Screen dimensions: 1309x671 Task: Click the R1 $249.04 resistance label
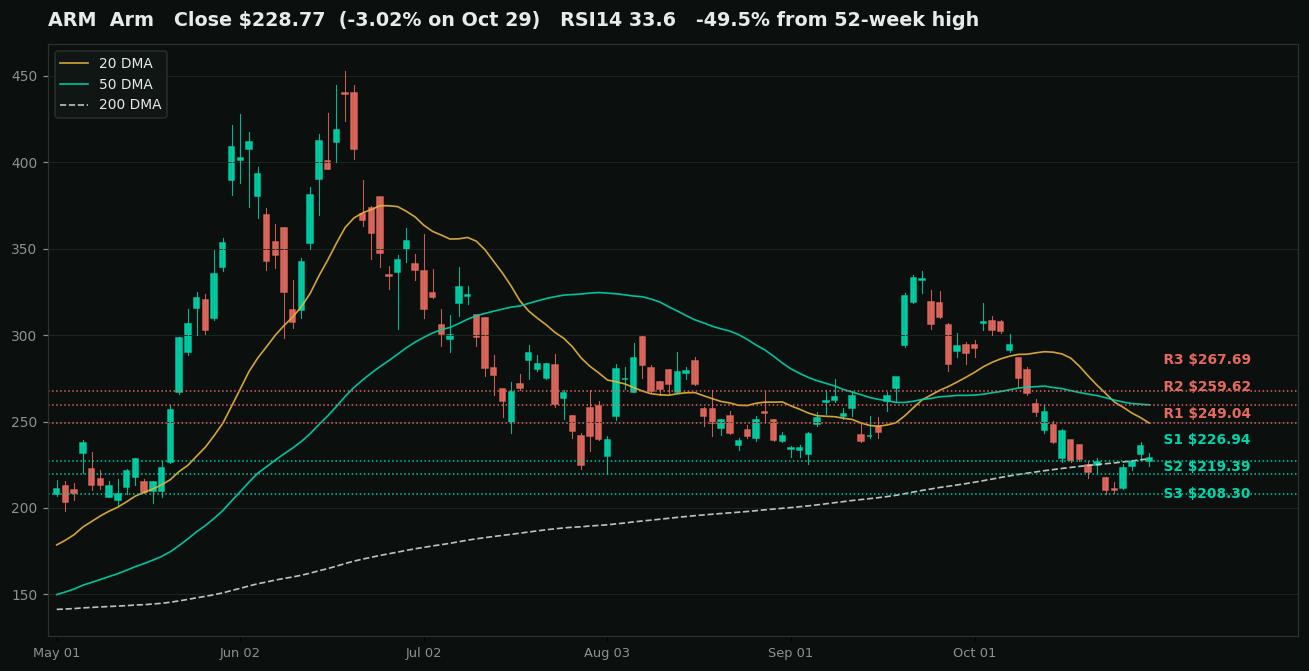[x=1207, y=413]
